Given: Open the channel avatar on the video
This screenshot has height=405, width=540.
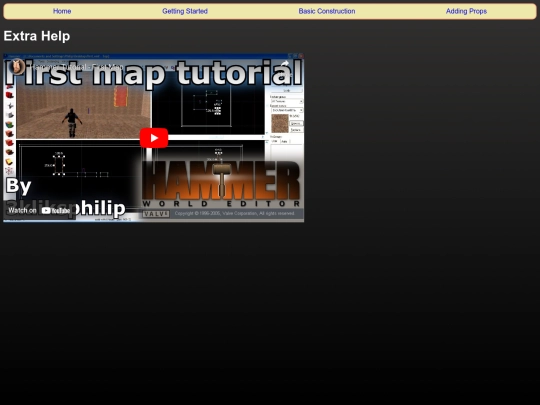Looking at the screenshot, I should coord(17,66).
